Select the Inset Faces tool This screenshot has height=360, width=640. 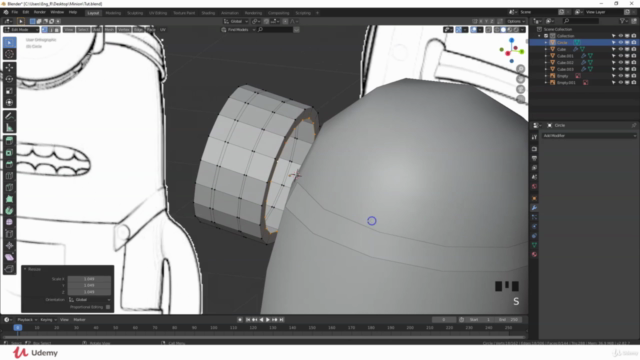pos(9,153)
